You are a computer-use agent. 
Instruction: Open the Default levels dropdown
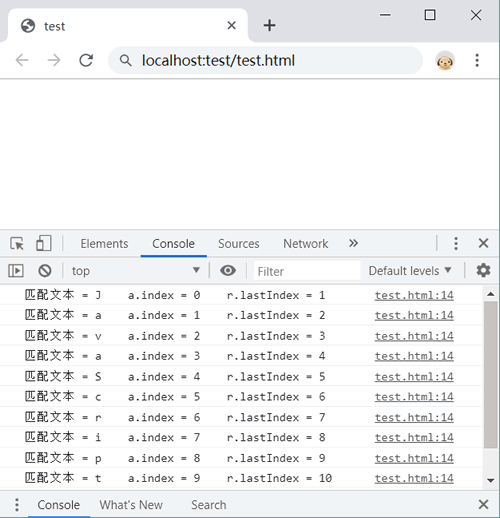click(x=410, y=271)
